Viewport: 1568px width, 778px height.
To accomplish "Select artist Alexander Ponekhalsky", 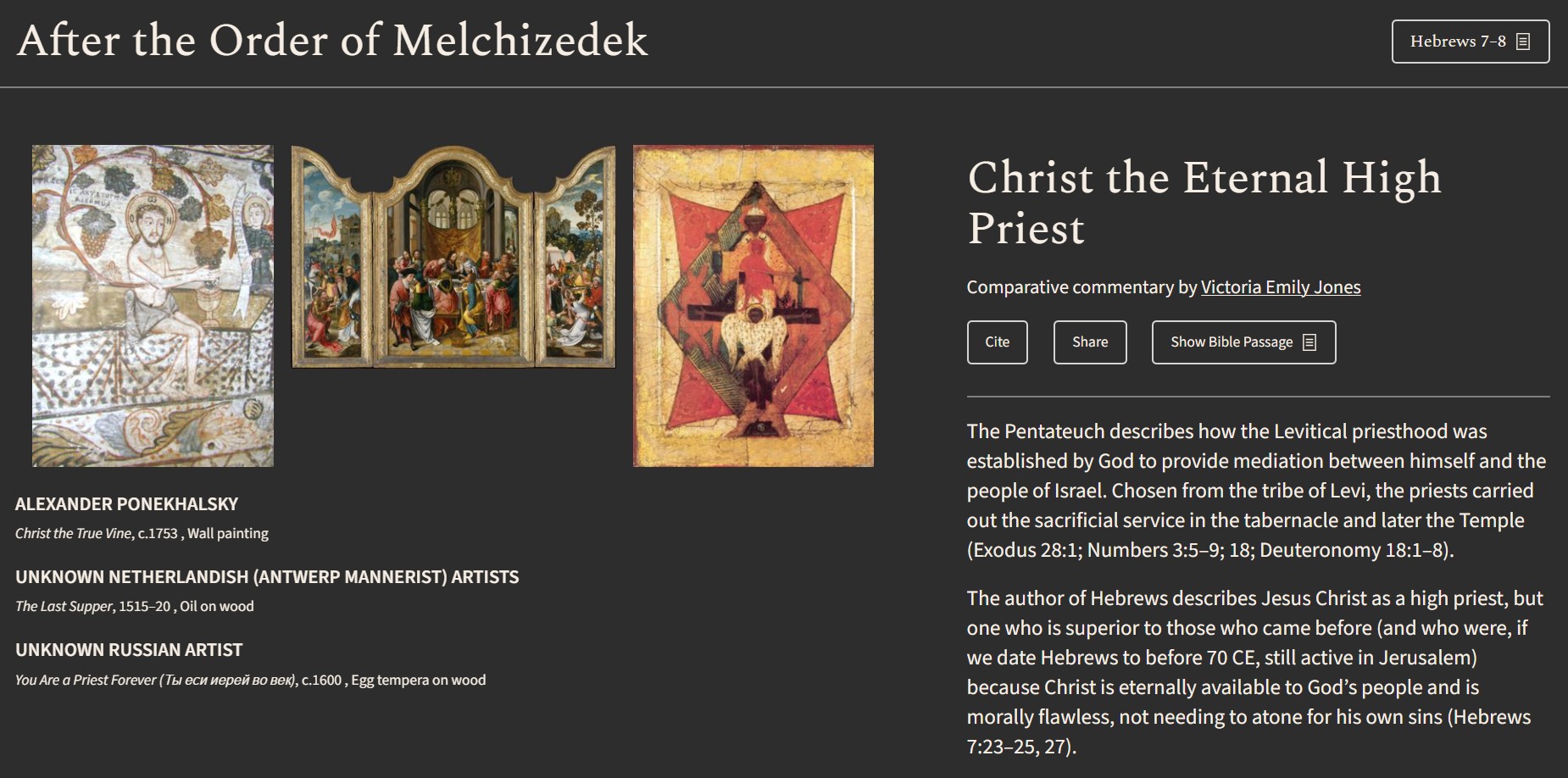I will click(x=125, y=503).
